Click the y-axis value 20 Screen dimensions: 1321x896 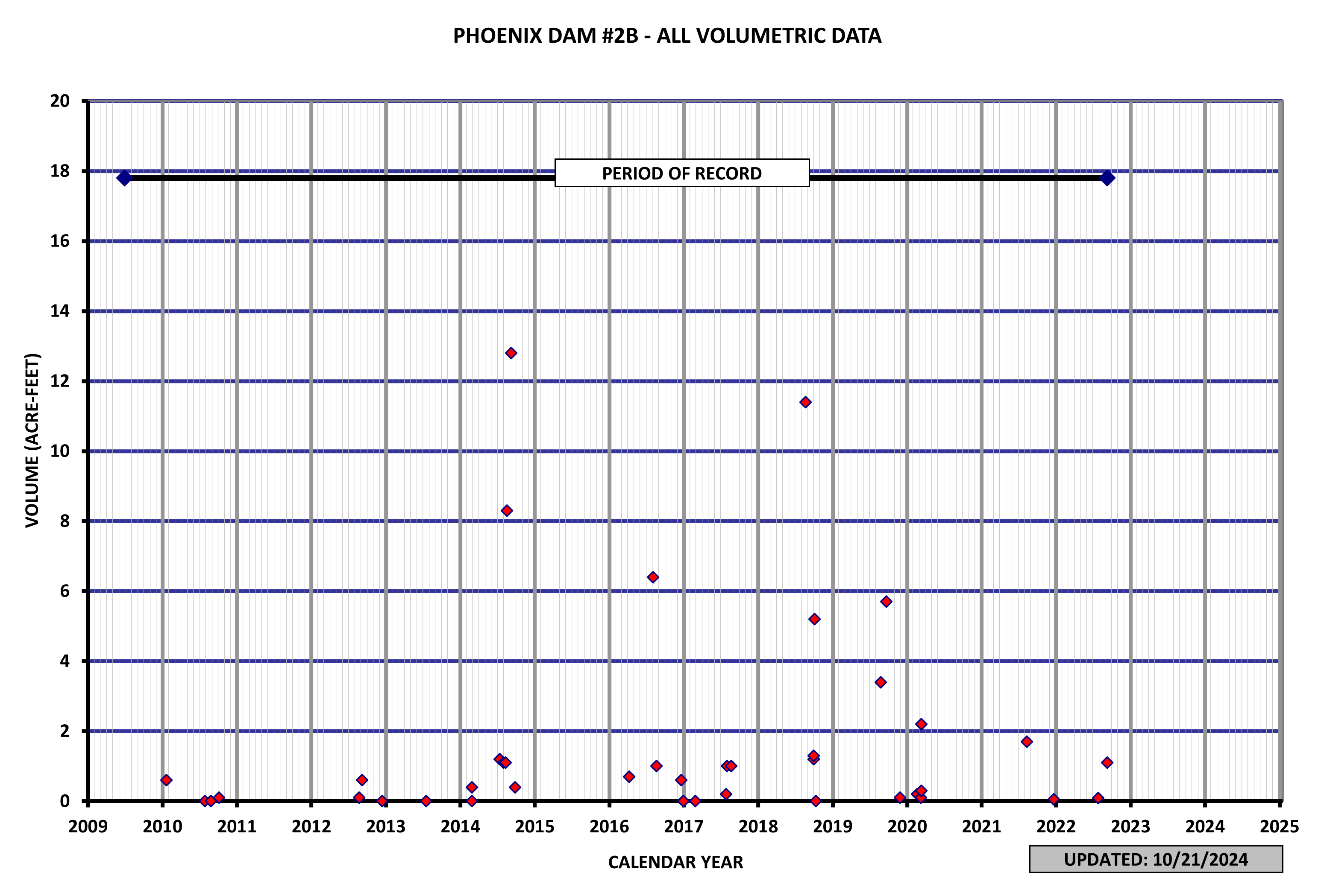(60, 101)
